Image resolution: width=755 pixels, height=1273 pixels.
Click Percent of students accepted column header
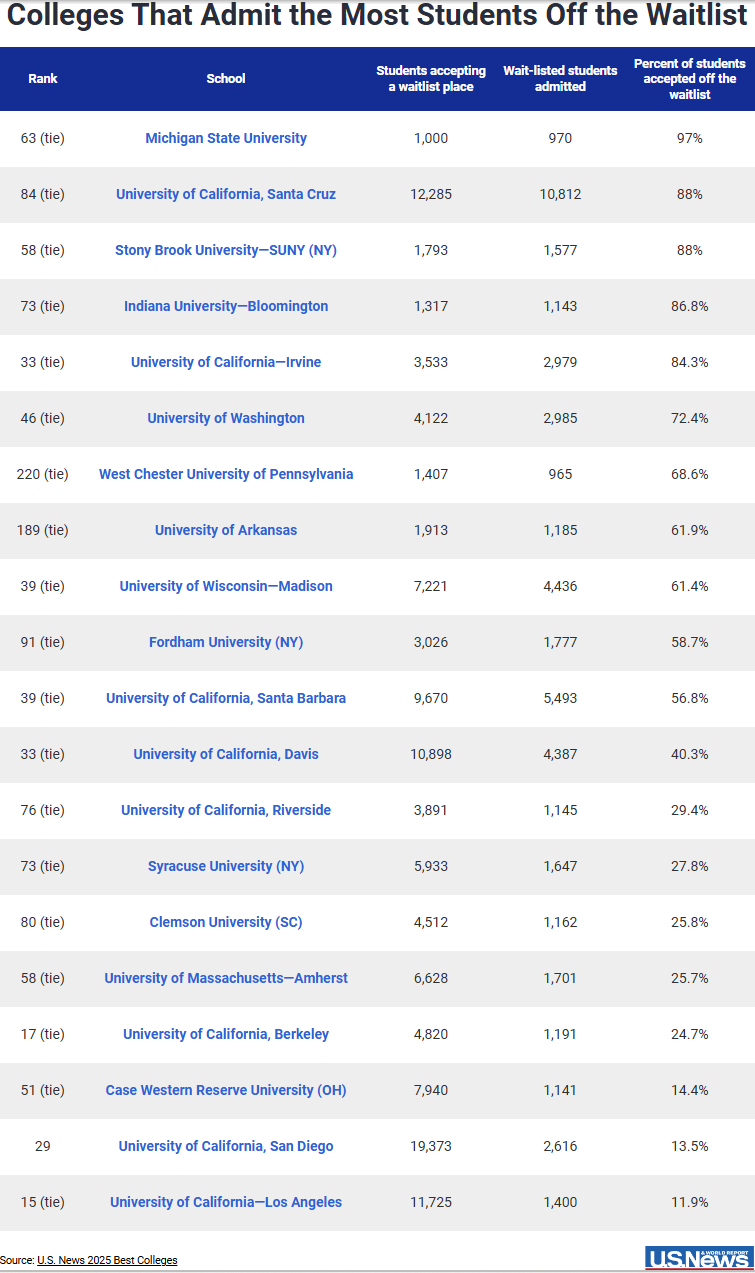point(689,79)
